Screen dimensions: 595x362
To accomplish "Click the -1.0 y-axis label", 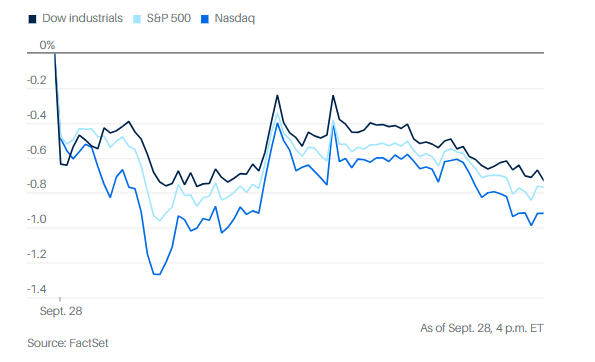I will click(37, 219).
